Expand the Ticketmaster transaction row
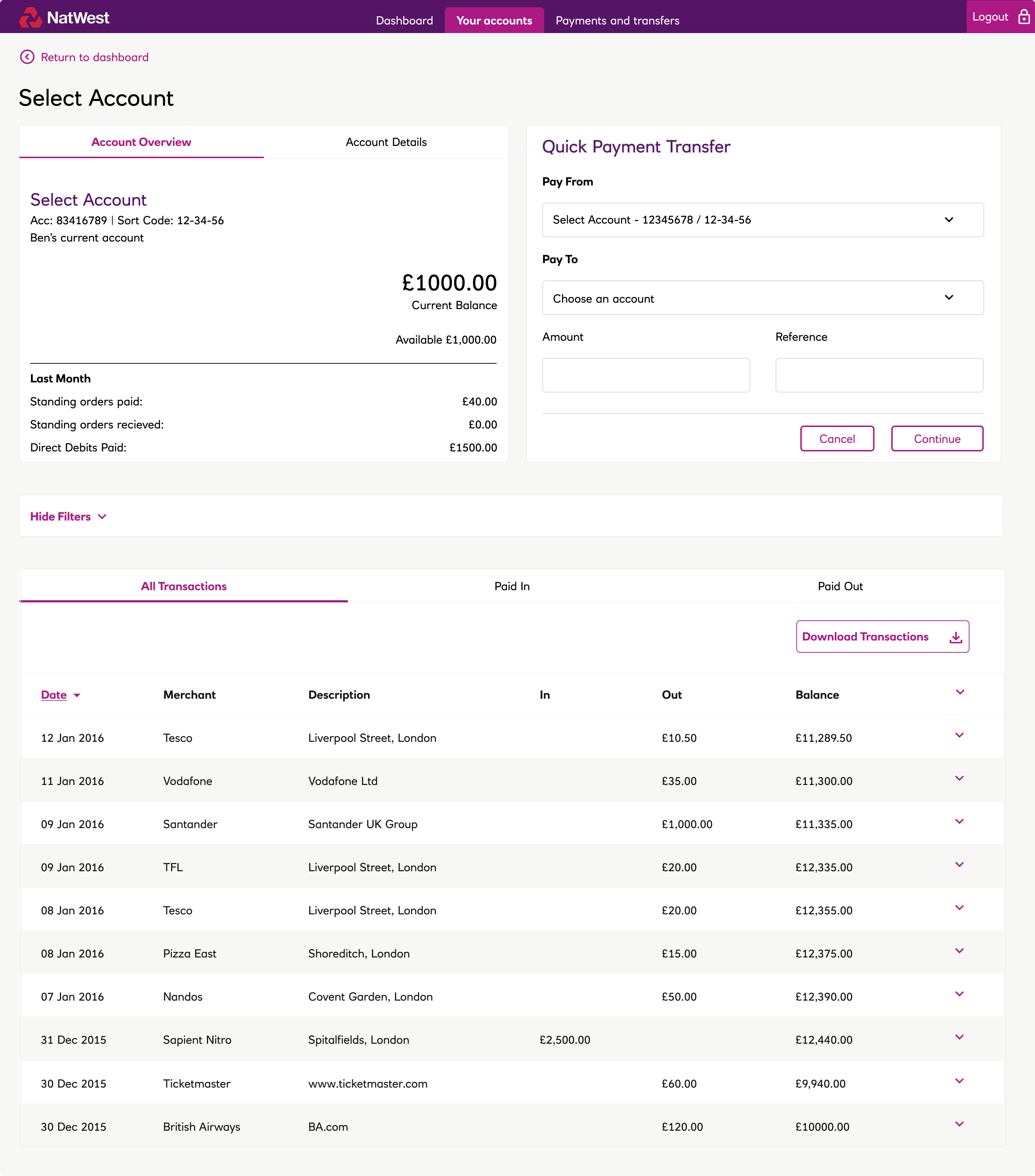The image size is (1035, 1176). [x=959, y=1081]
